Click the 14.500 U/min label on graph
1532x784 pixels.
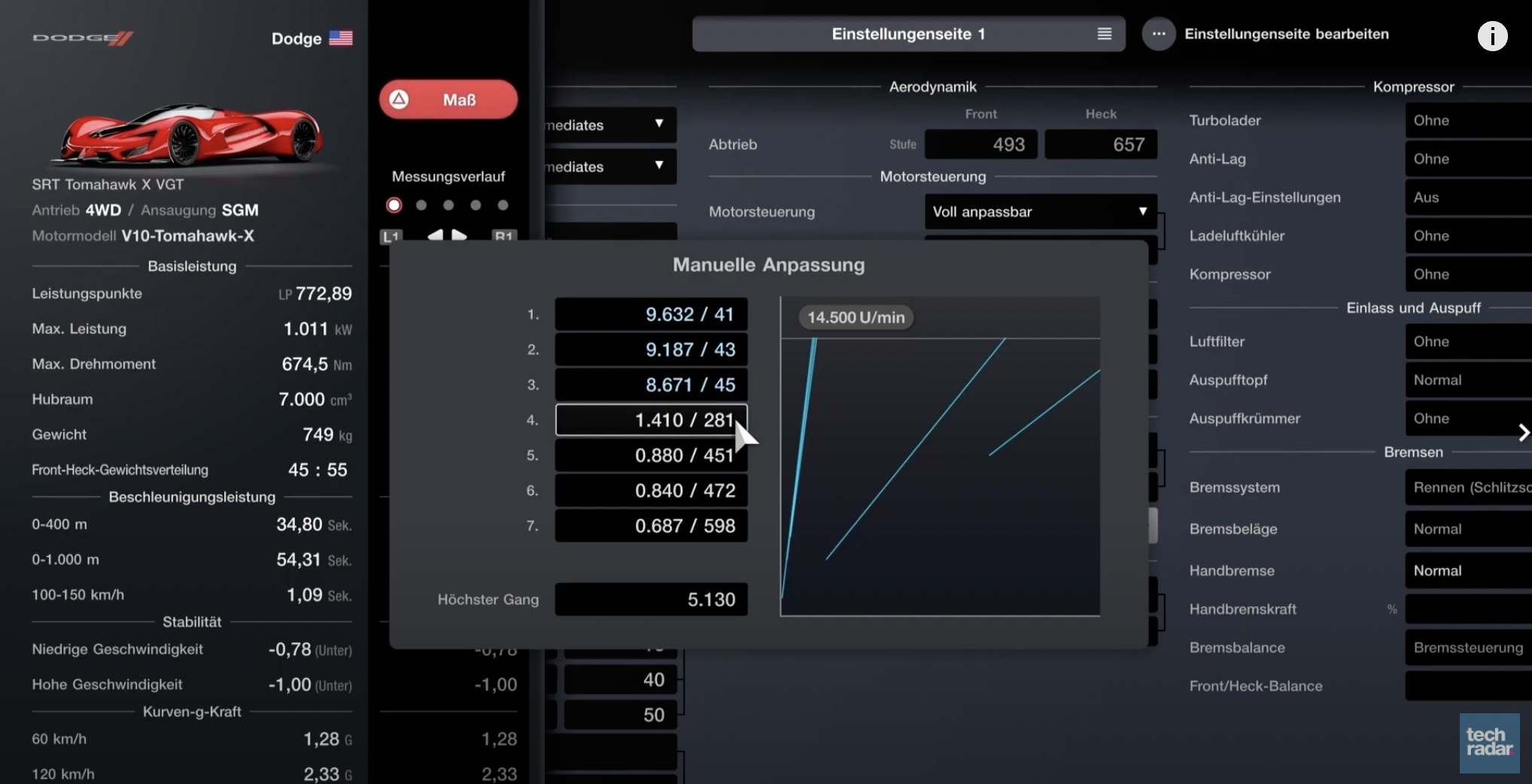click(x=856, y=318)
